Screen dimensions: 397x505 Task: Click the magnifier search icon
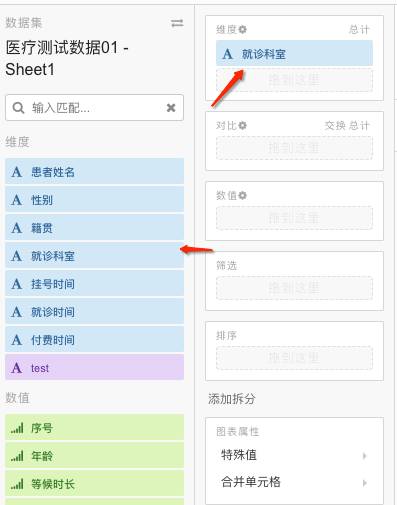[x=18, y=108]
